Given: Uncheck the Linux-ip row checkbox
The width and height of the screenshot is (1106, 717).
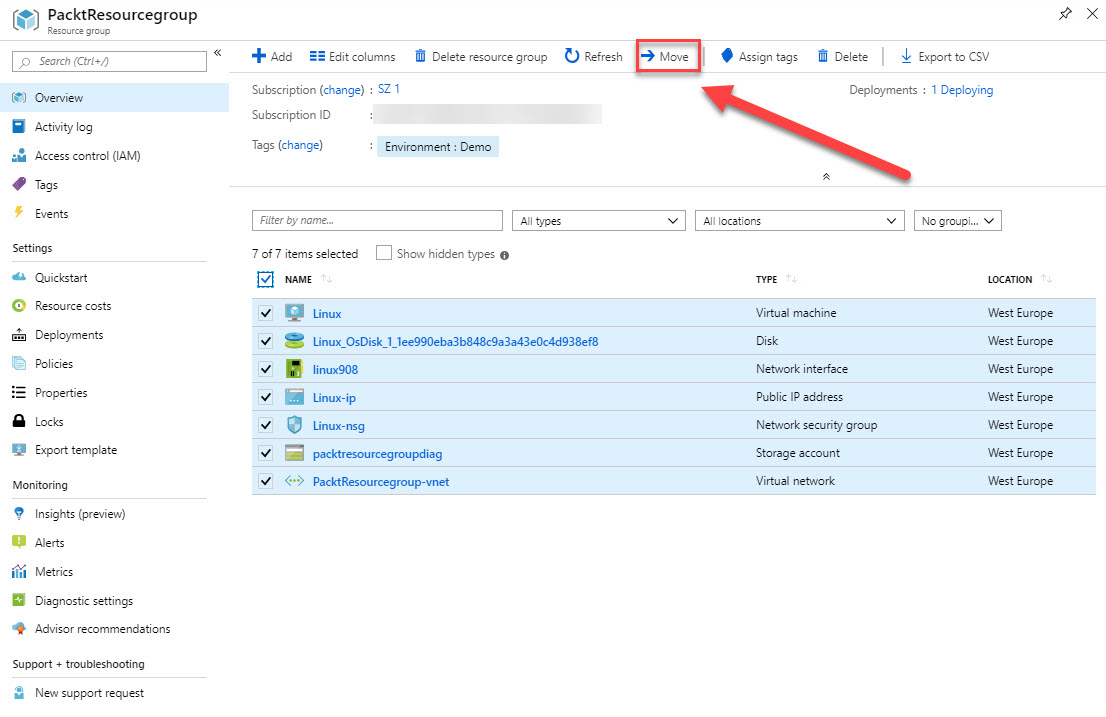Looking at the screenshot, I should (x=265, y=397).
